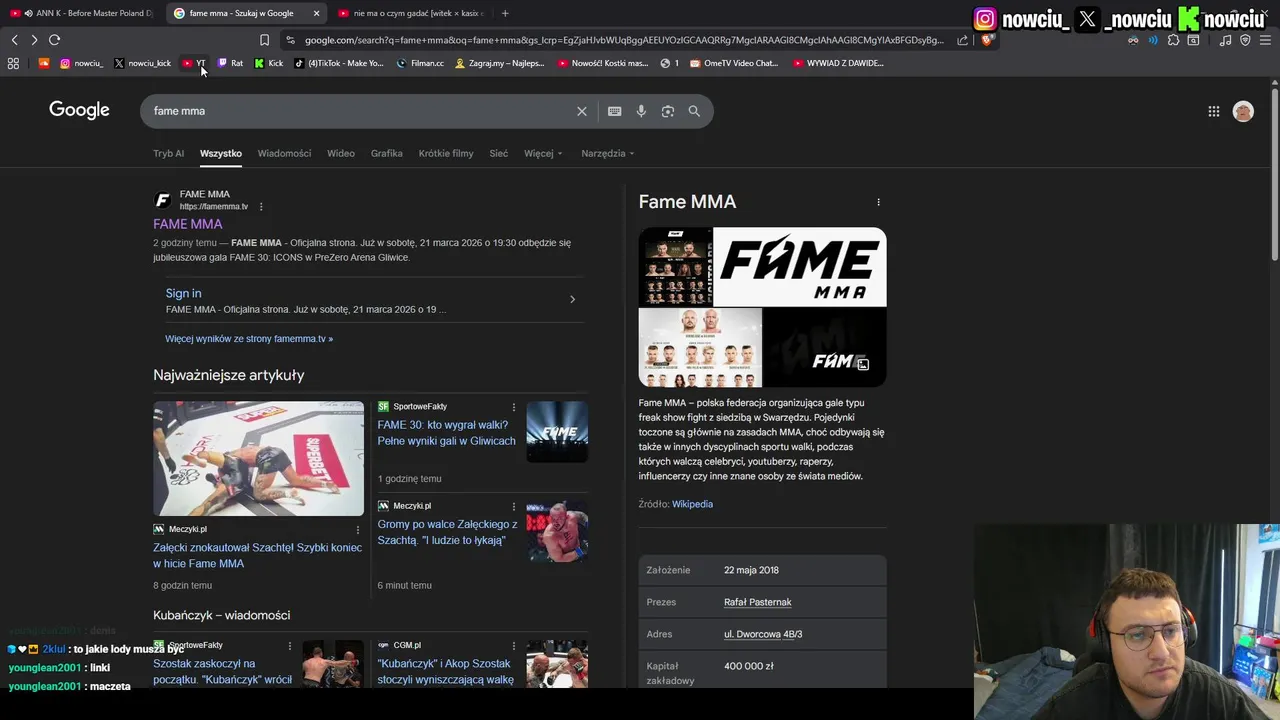1280x720 pixels.
Task: Open a new browser tab
Action: click(x=505, y=13)
